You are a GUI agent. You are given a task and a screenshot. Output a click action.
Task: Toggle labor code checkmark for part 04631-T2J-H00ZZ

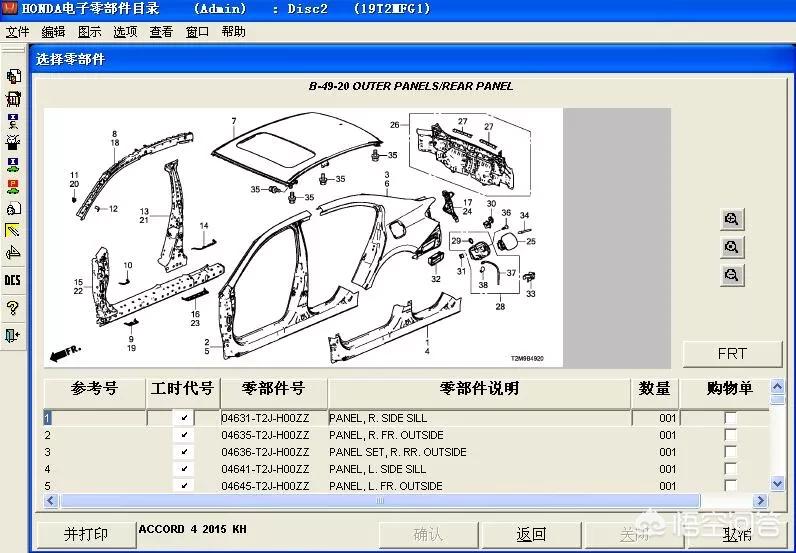184,418
